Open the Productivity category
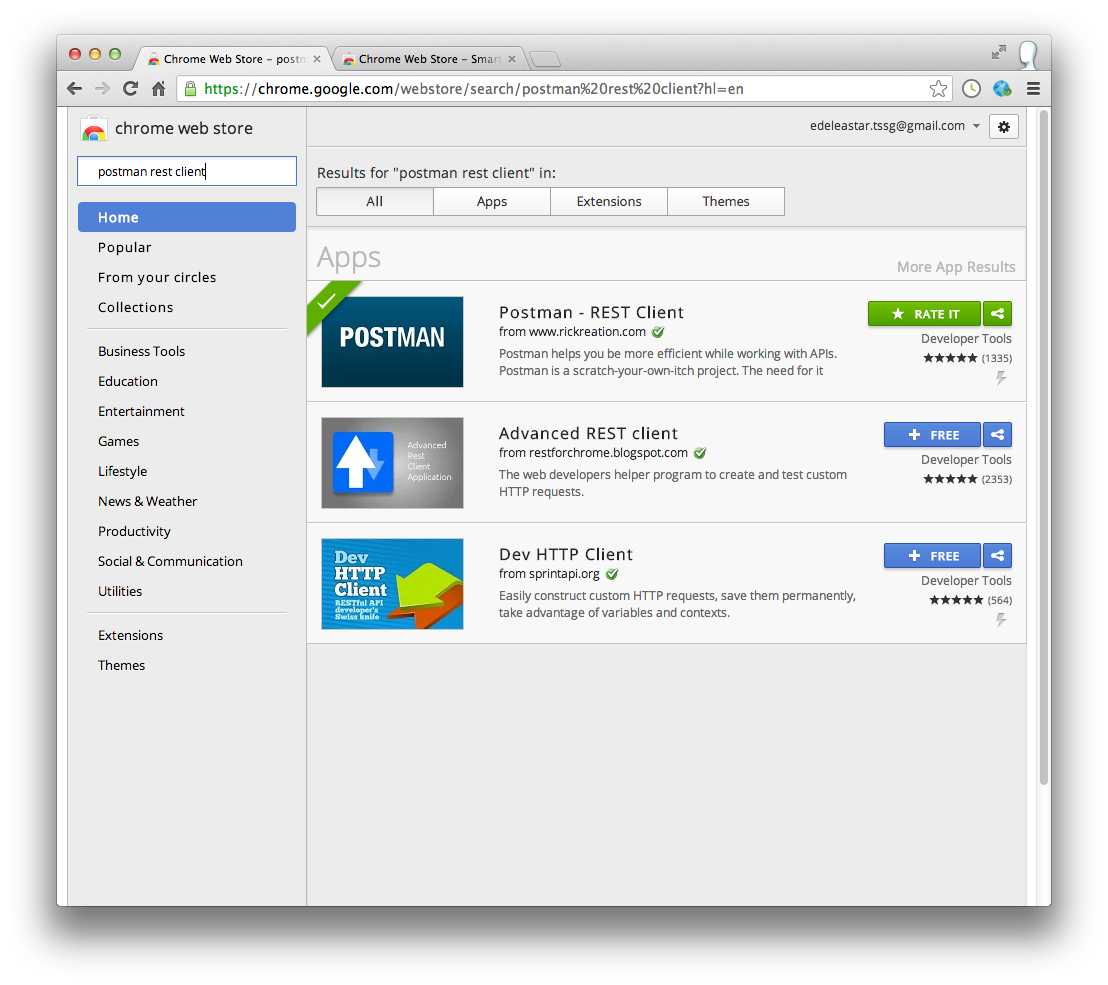Image resolution: width=1108 pixels, height=985 pixels. click(134, 531)
